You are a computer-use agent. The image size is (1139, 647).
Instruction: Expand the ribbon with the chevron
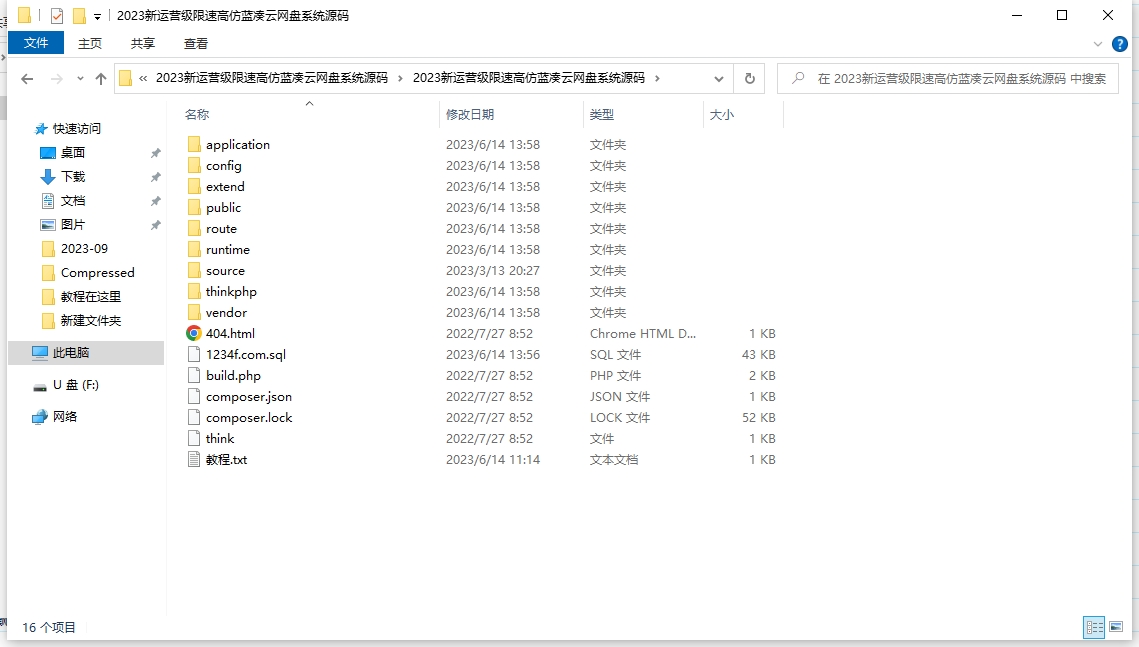coord(1098,44)
